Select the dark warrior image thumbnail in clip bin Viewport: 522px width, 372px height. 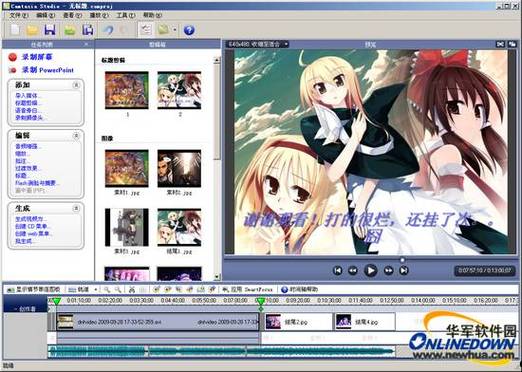(179, 168)
